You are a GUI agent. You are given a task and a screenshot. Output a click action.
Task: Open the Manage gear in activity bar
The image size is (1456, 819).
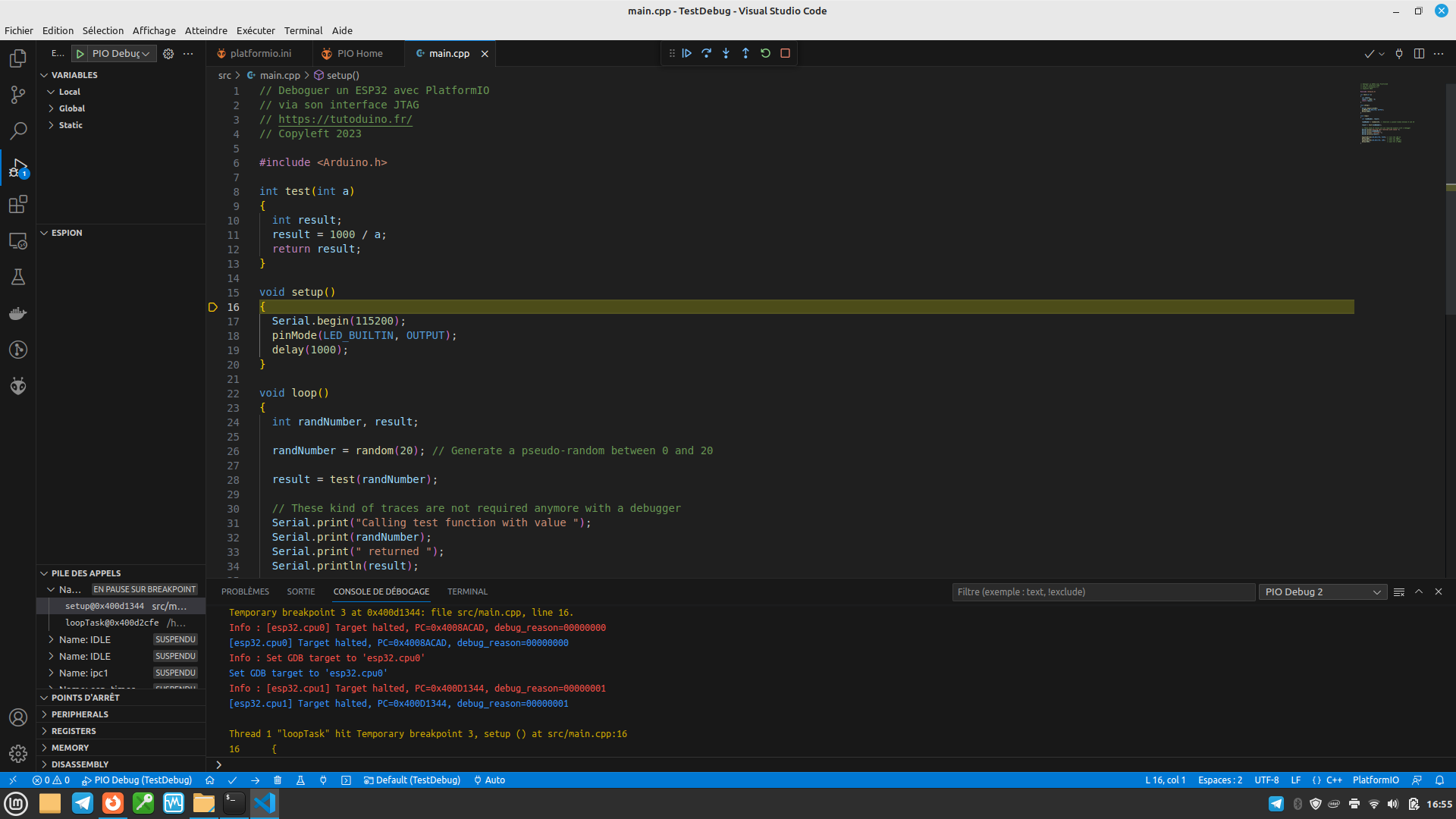(x=18, y=754)
